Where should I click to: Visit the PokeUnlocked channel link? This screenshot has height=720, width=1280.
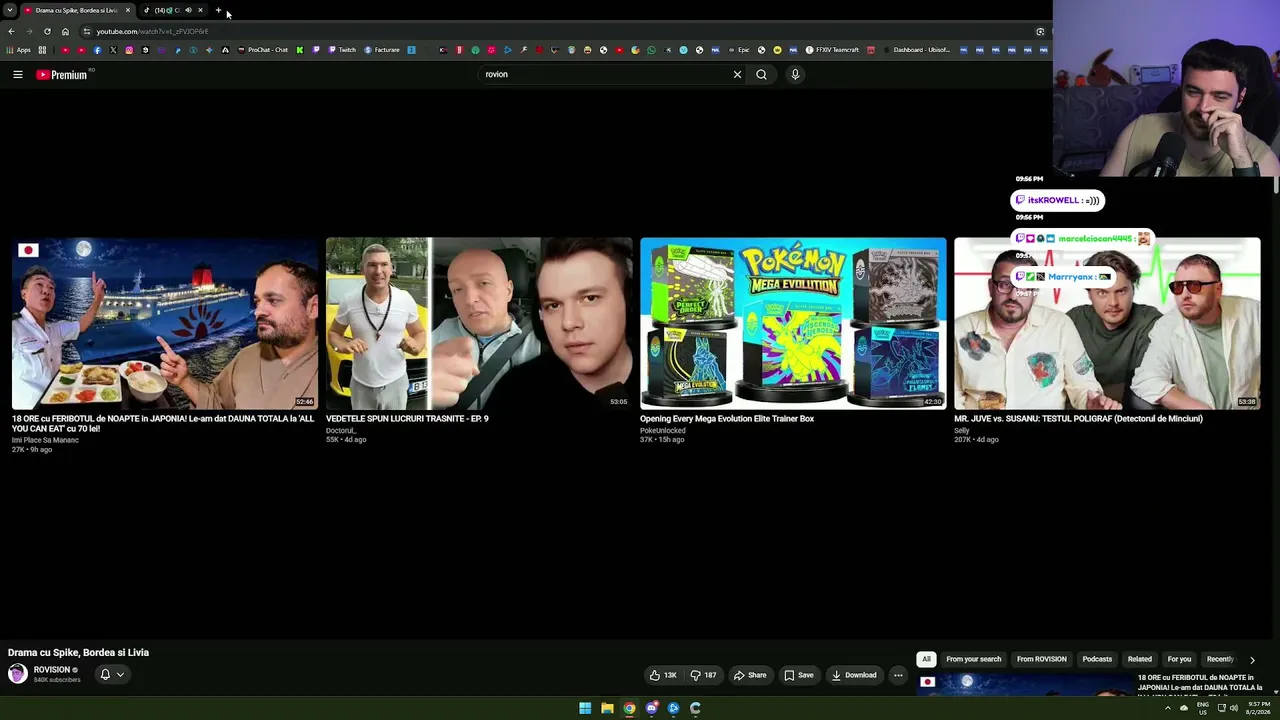coord(663,430)
